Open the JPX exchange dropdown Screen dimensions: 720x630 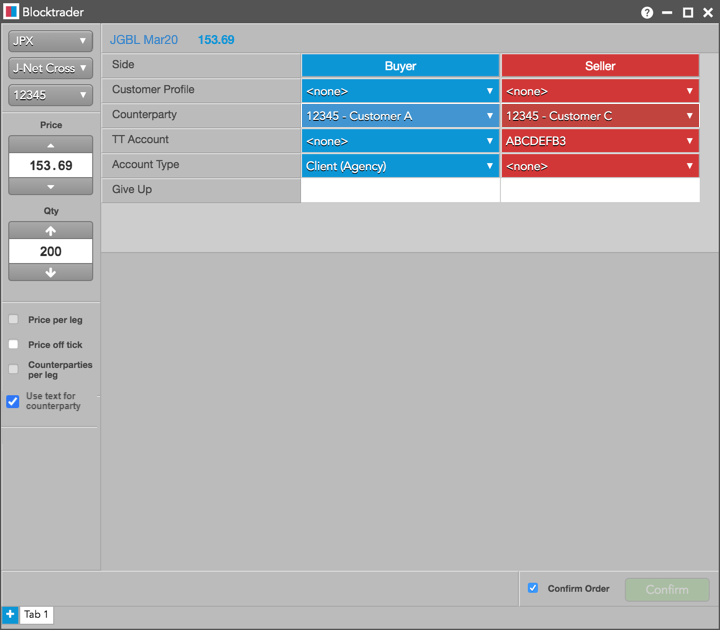(x=50, y=41)
